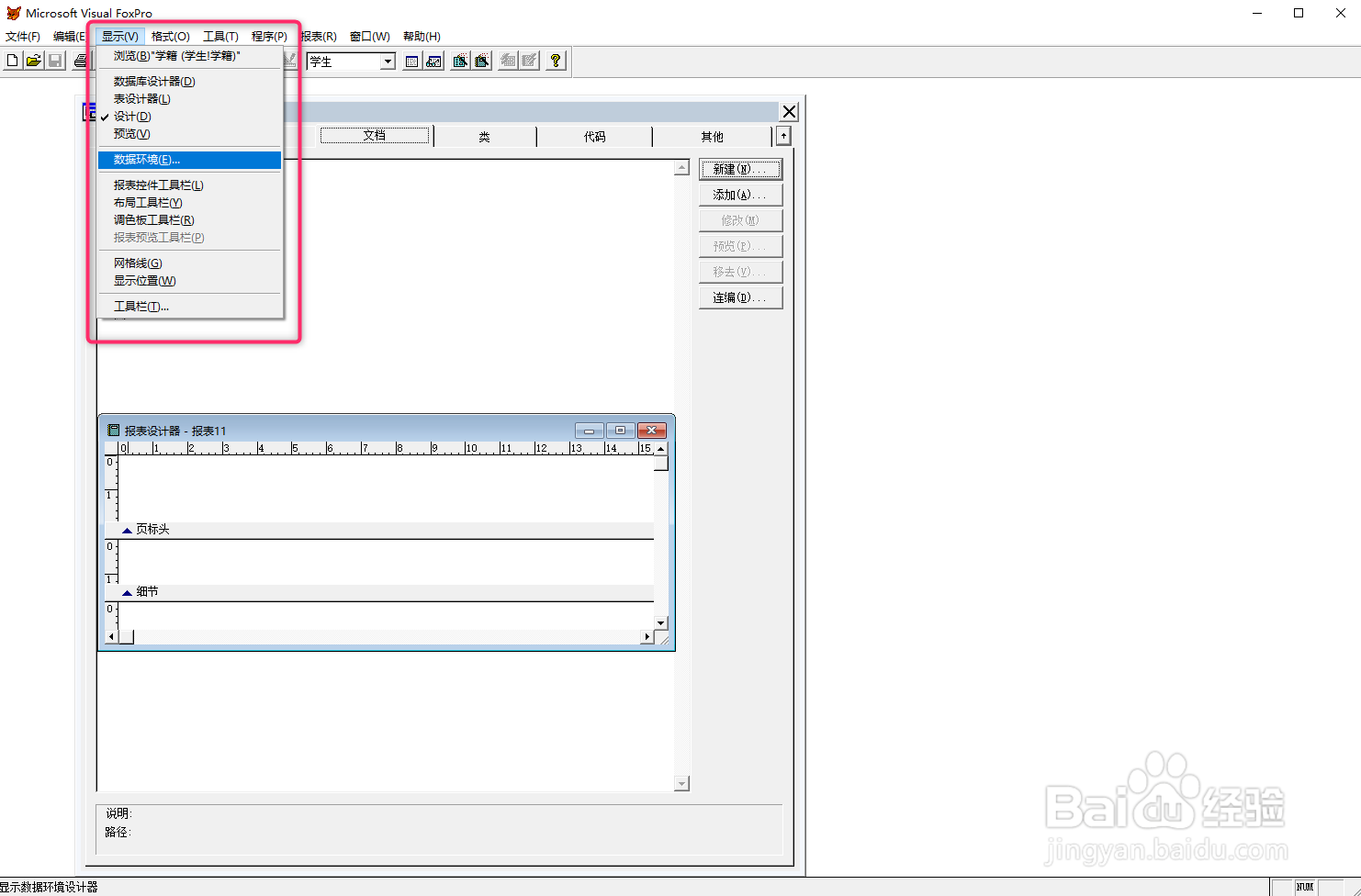
Task: Open the 文件(F) menu
Action: (x=23, y=37)
